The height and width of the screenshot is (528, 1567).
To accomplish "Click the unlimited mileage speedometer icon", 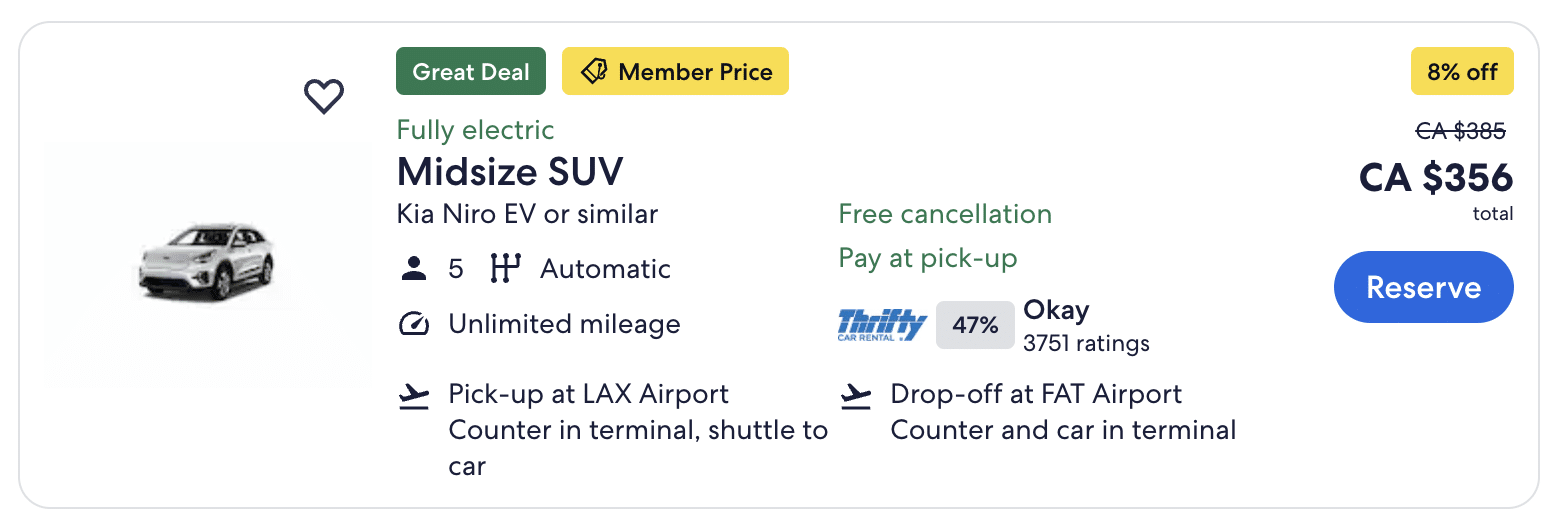I will 413,324.
